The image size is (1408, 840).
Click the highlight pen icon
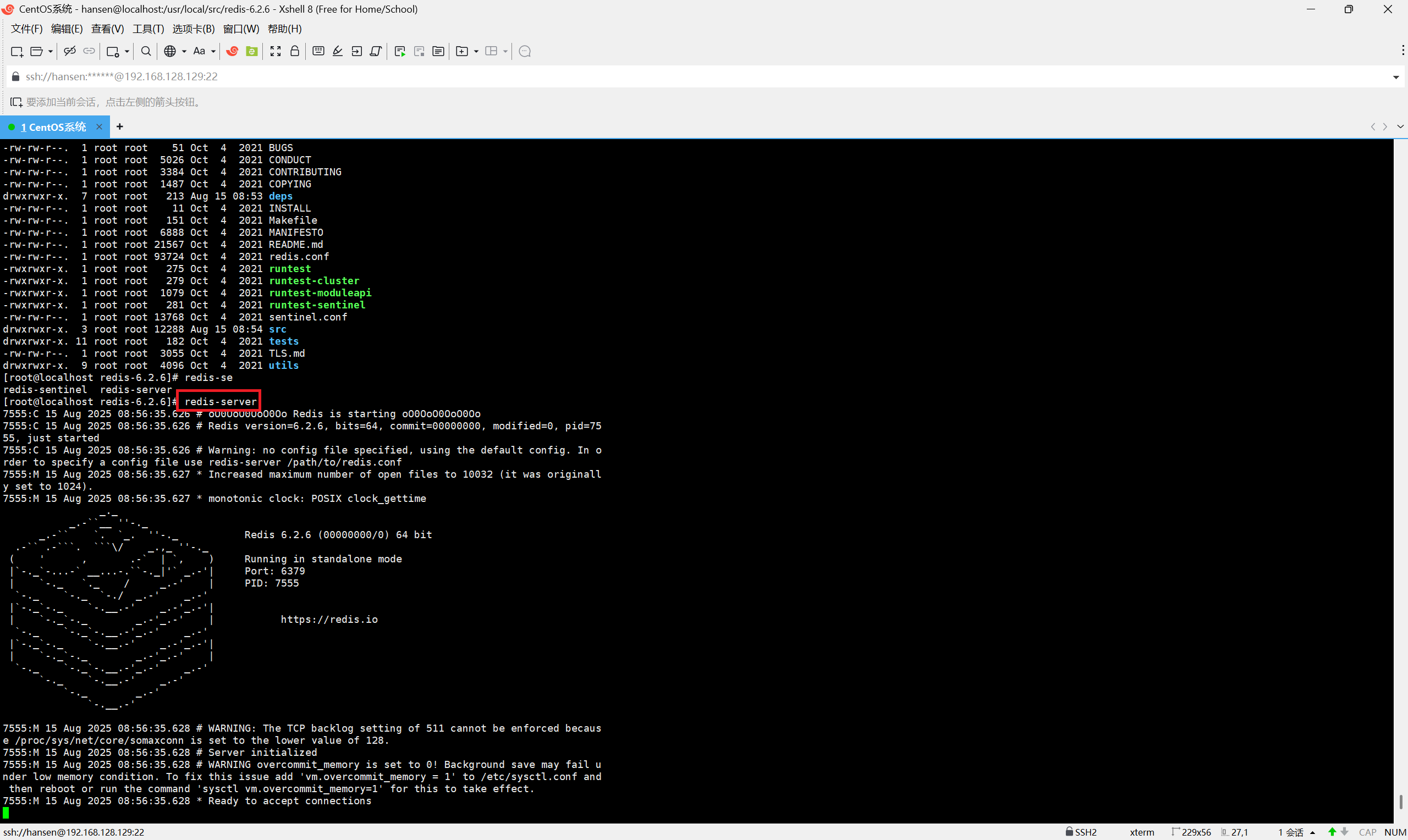(x=337, y=52)
